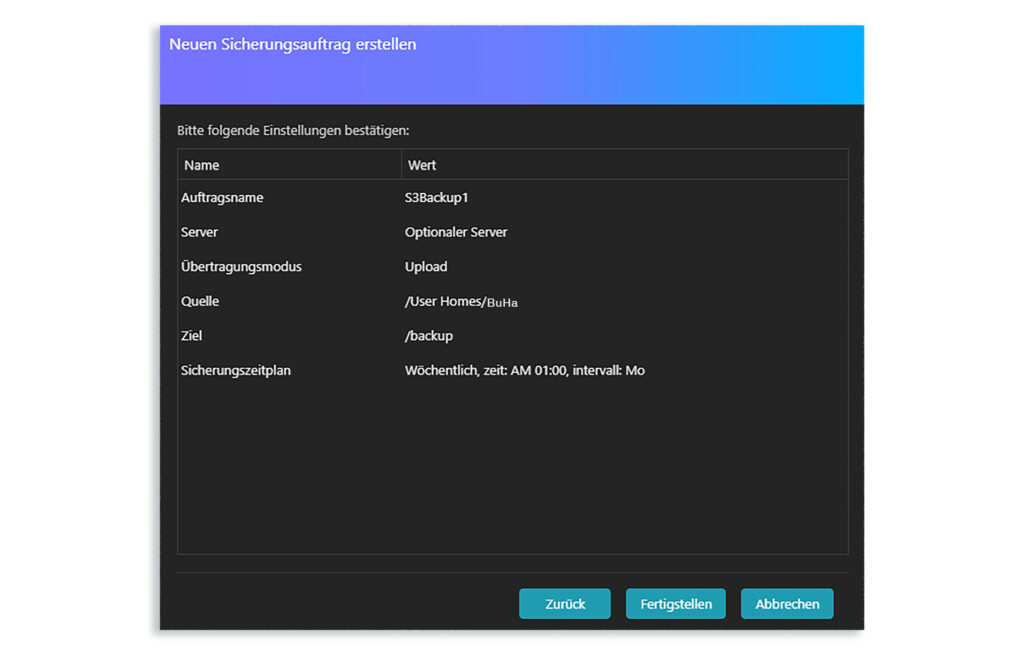
Task: Select the Übertragungsmodus row label
Action: (241, 267)
